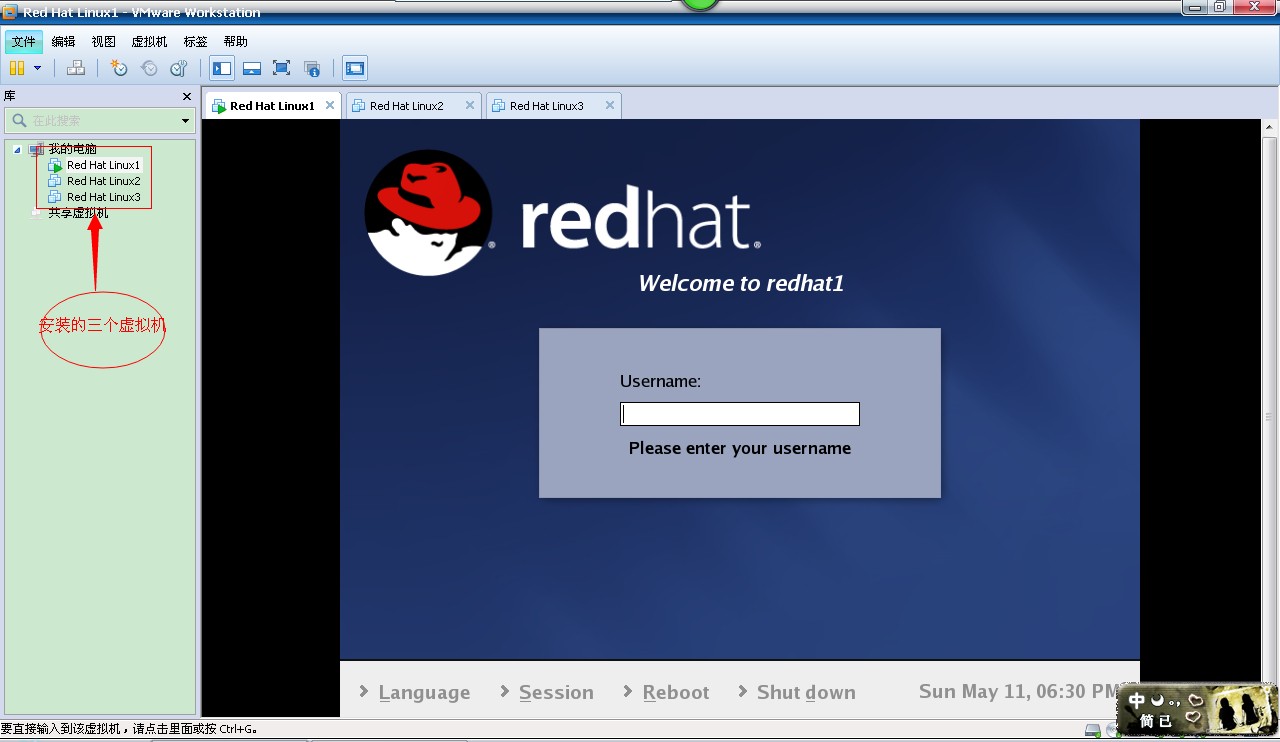This screenshot has height=742, width=1280.
Task: Open the power options dropdown arrow
Action: [38, 68]
